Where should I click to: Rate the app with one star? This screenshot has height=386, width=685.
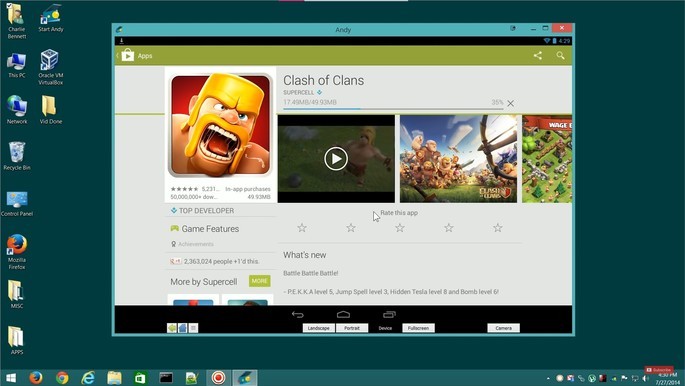pyautogui.click(x=302, y=227)
